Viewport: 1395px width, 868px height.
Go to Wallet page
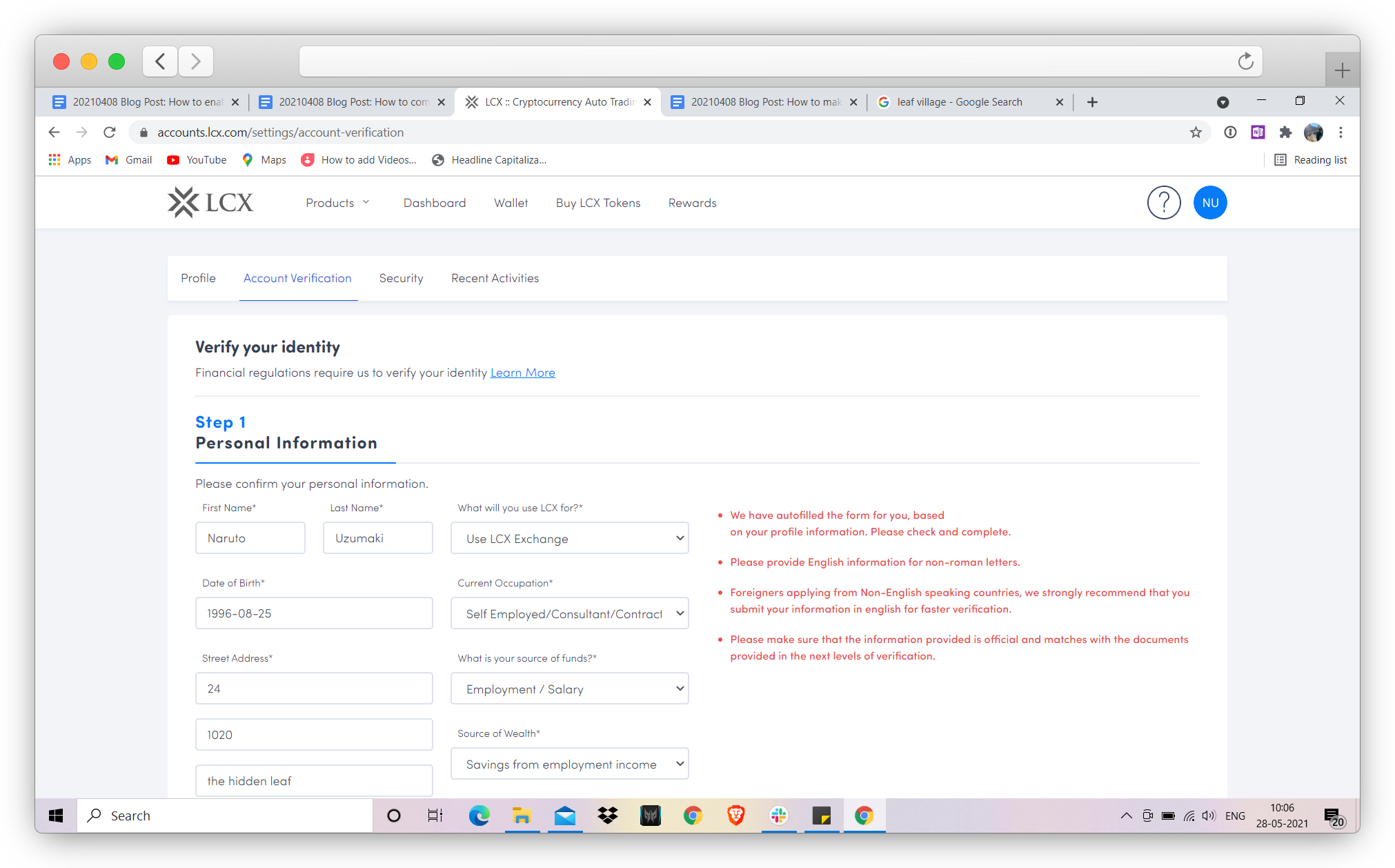[511, 203]
